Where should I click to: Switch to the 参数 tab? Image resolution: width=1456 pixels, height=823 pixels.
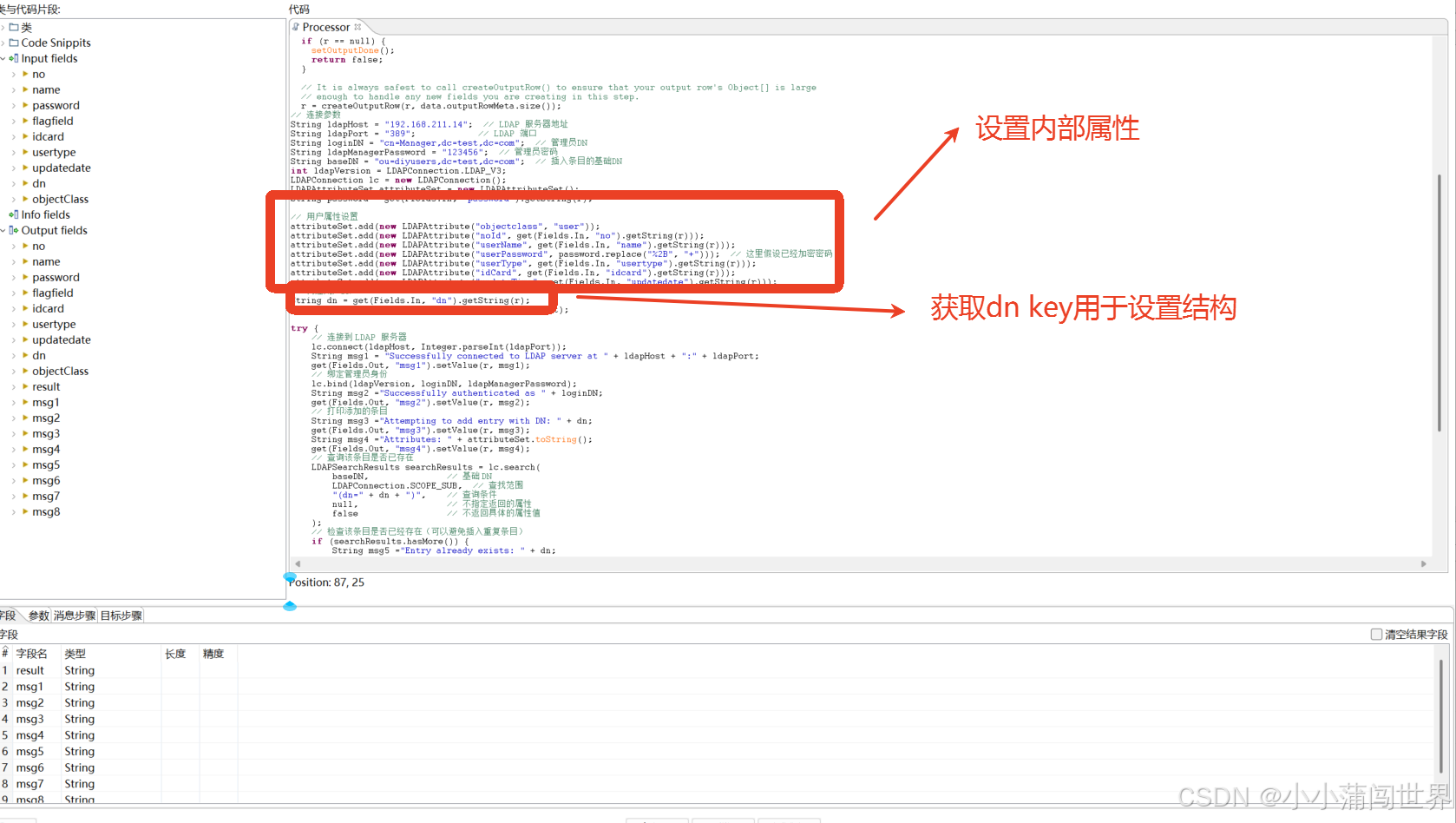pyautogui.click(x=38, y=615)
